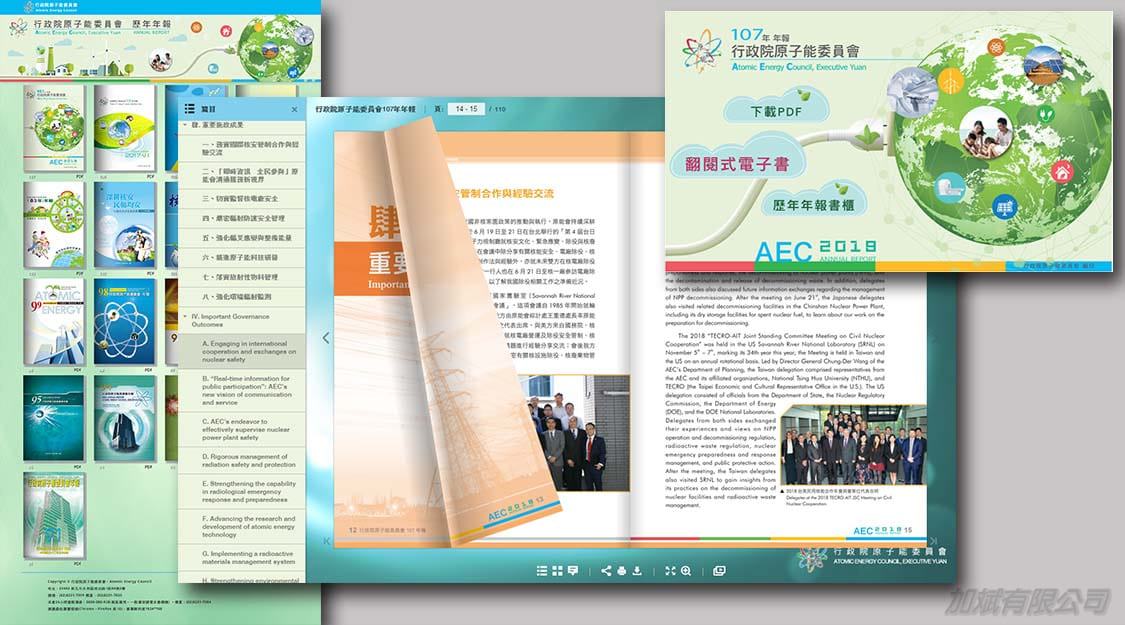The width and height of the screenshot is (1125, 625).
Task: Click the AEC atom logo on the 107年年報 cover
Action: pos(702,50)
